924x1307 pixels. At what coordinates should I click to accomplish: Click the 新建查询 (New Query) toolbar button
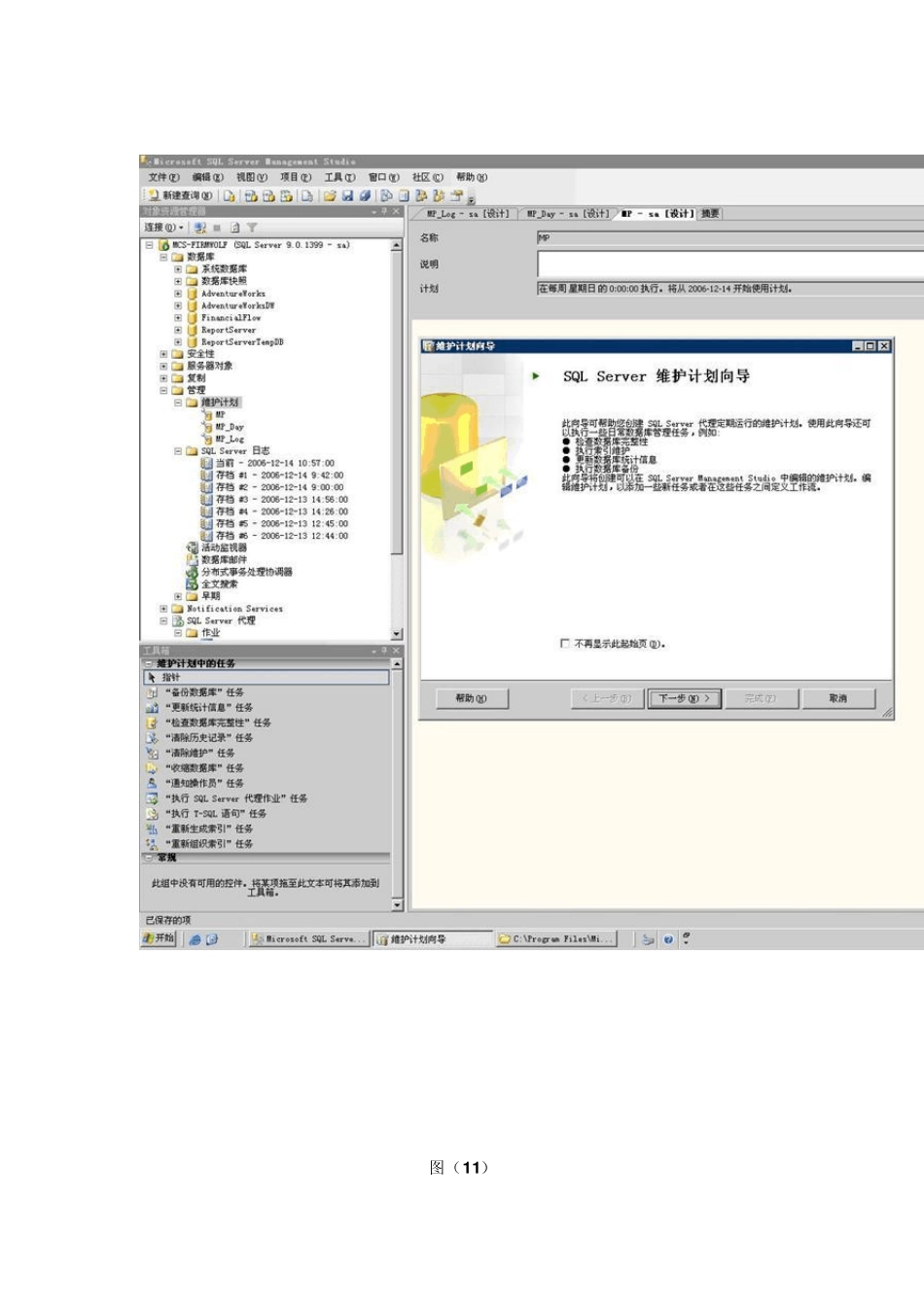coord(181,195)
